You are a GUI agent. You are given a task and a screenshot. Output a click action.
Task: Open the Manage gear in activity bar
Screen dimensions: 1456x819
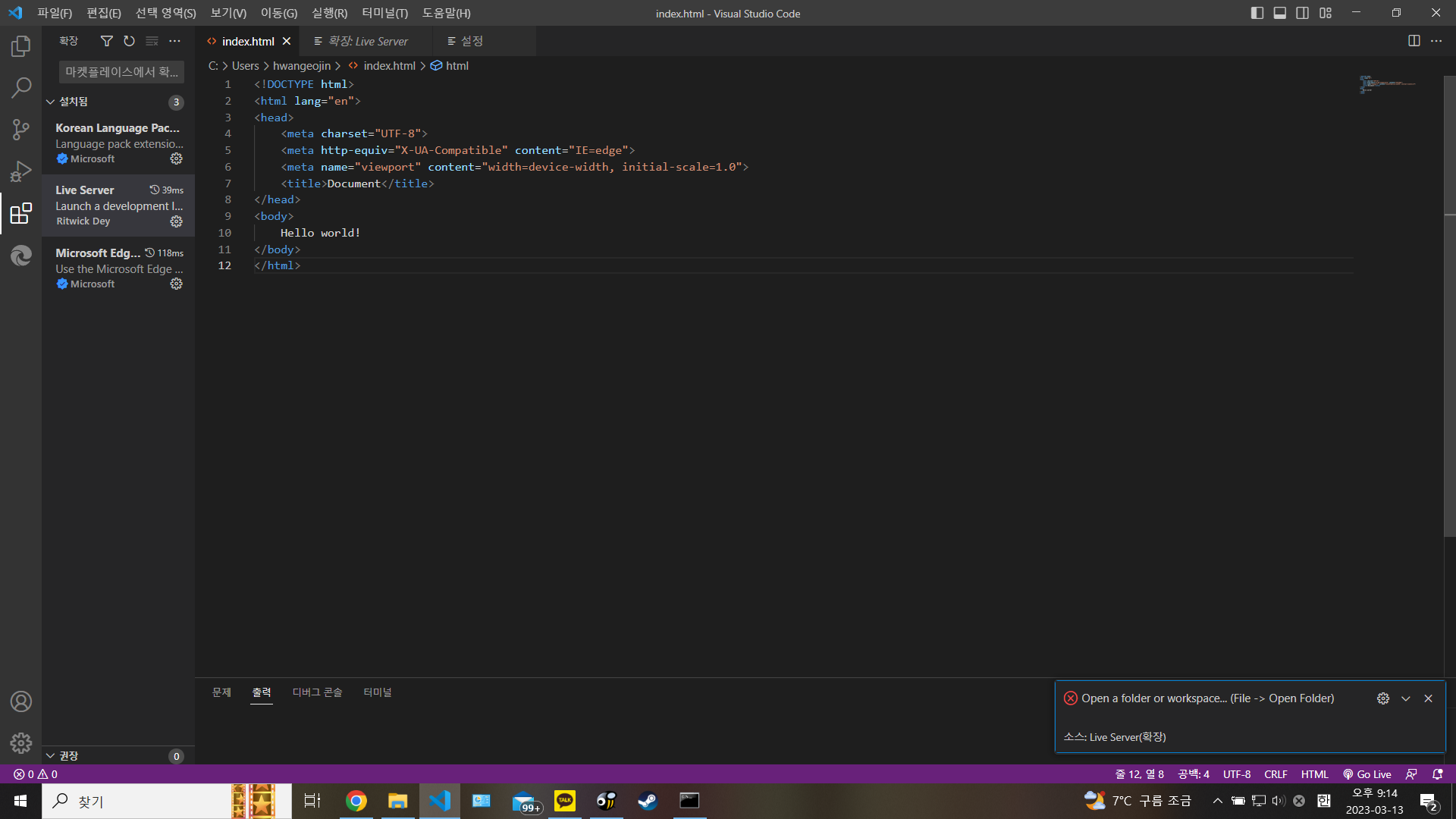(20, 743)
